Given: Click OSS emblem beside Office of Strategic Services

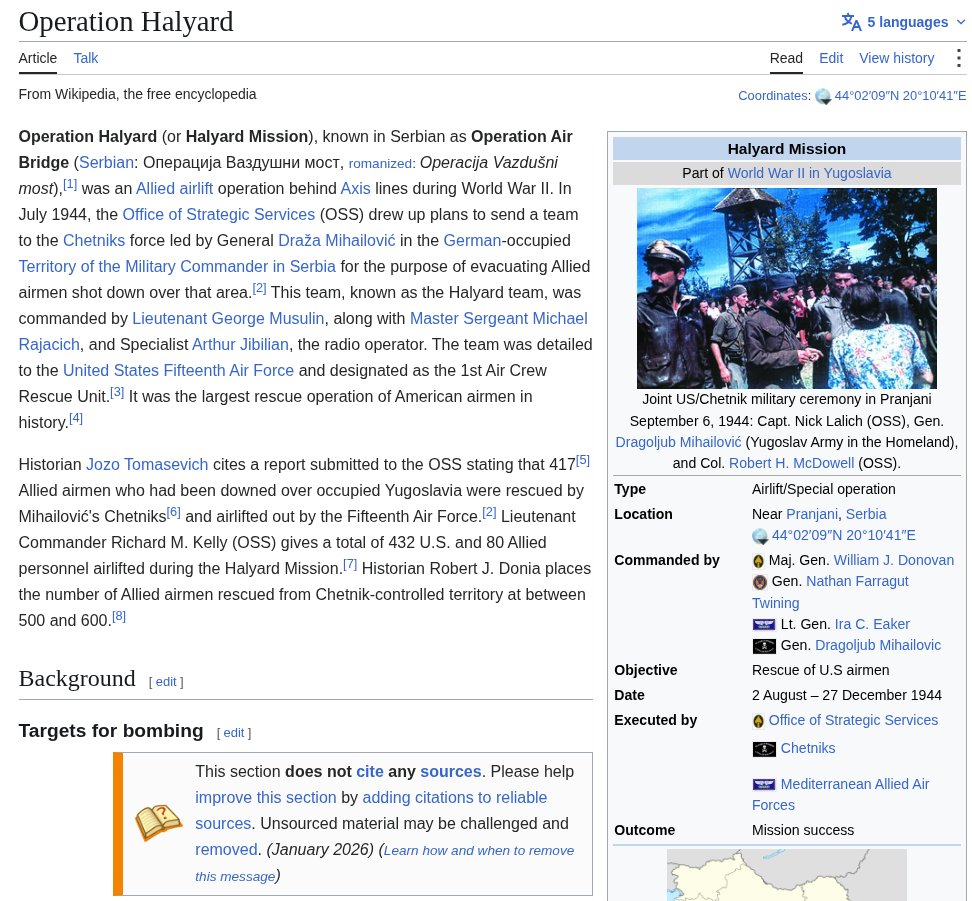Looking at the screenshot, I should [758, 721].
